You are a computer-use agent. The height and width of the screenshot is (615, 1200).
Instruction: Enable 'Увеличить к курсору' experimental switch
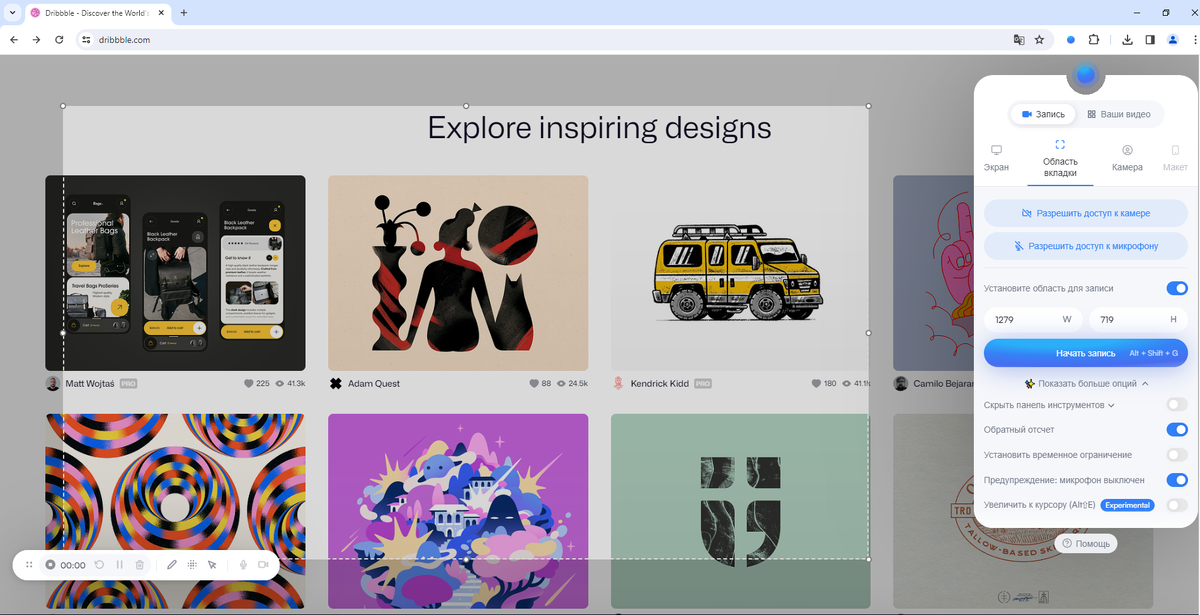click(1177, 505)
